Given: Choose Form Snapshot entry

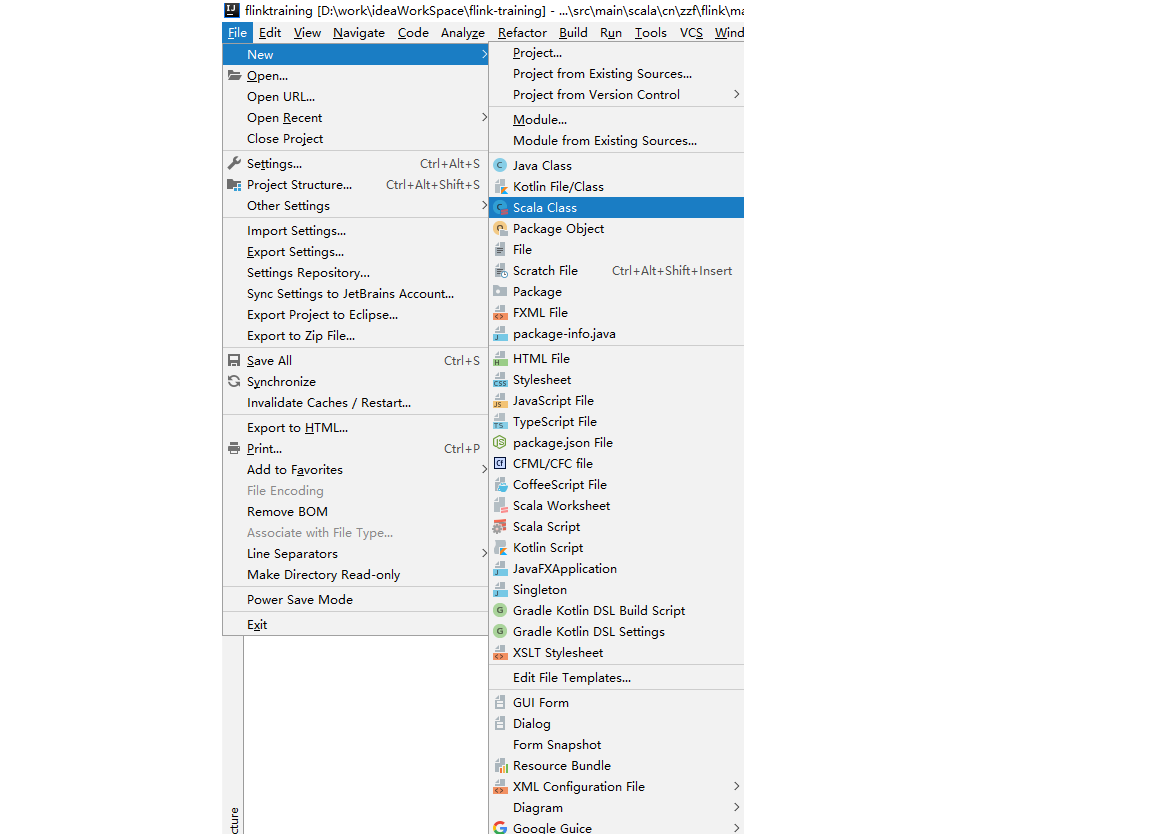Looking at the screenshot, I should [x=616, y=744].
